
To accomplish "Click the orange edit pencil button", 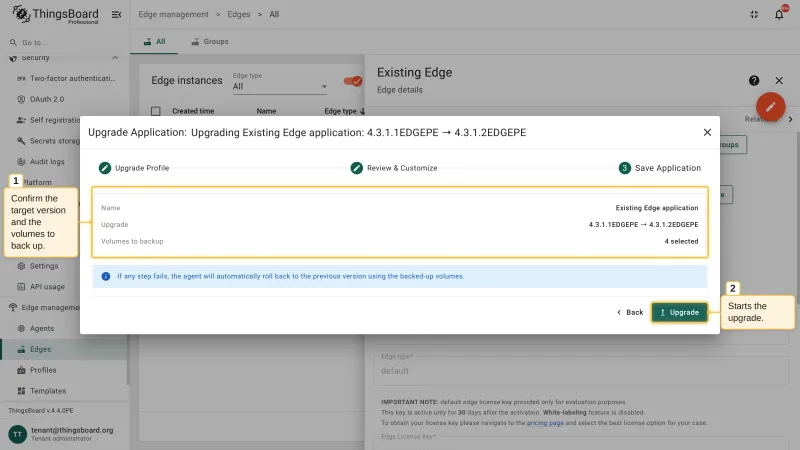I will pos(770,107).
